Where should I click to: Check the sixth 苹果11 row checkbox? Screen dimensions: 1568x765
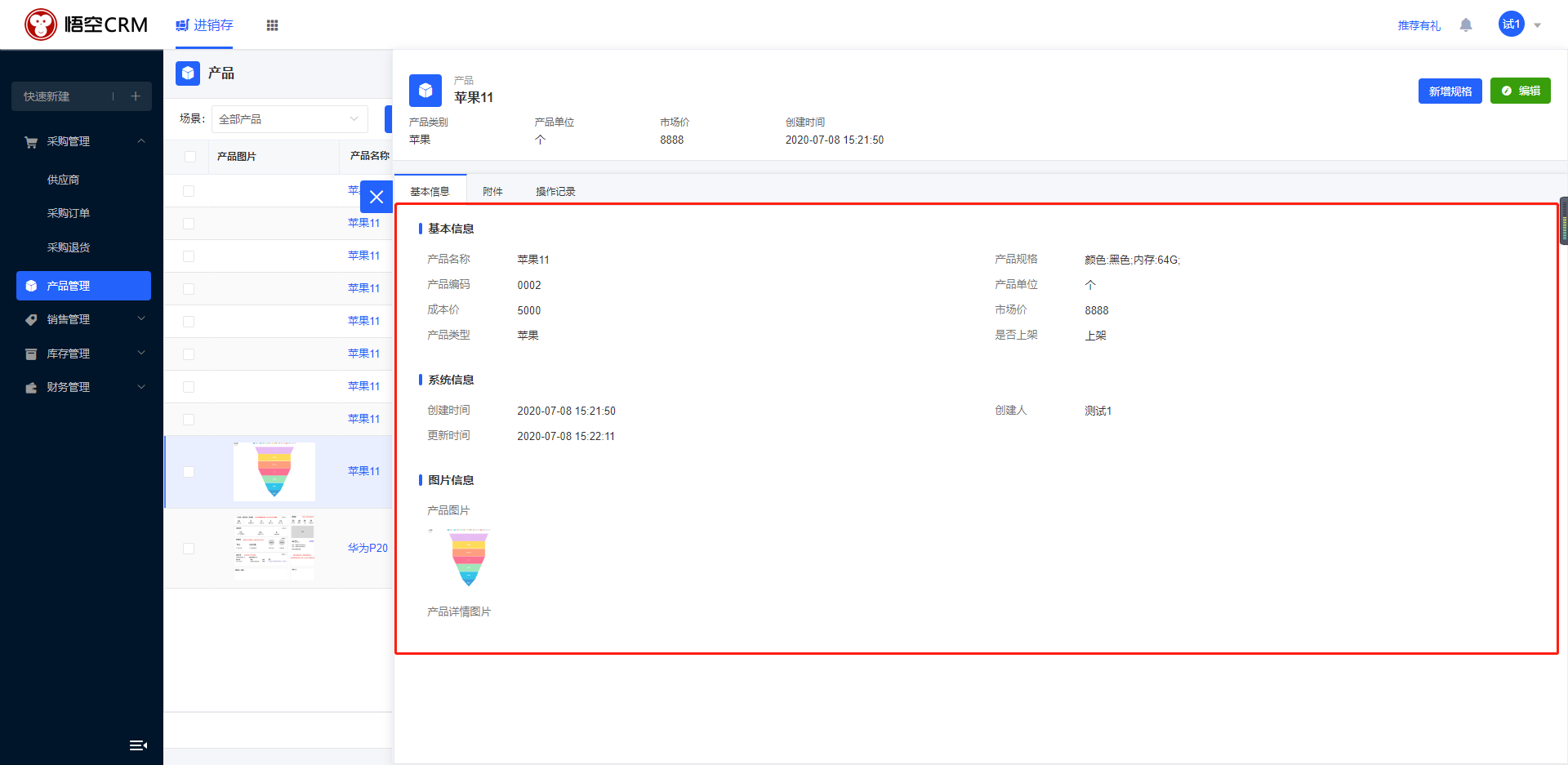[x=189, y=354]
